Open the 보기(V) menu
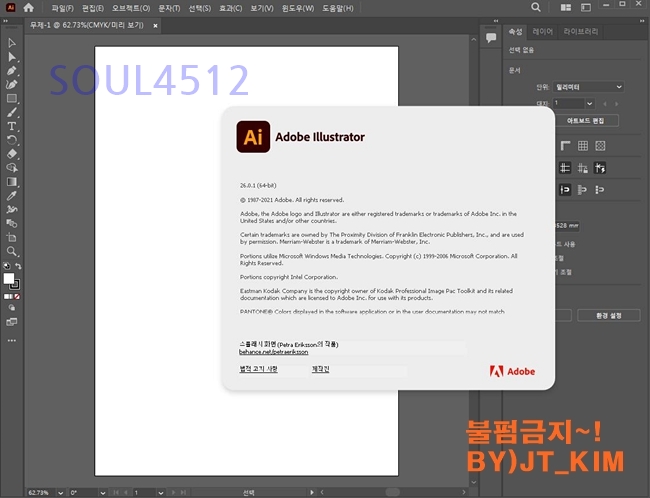650x498 pixels. pyautogui.click(x=262, y=8)
